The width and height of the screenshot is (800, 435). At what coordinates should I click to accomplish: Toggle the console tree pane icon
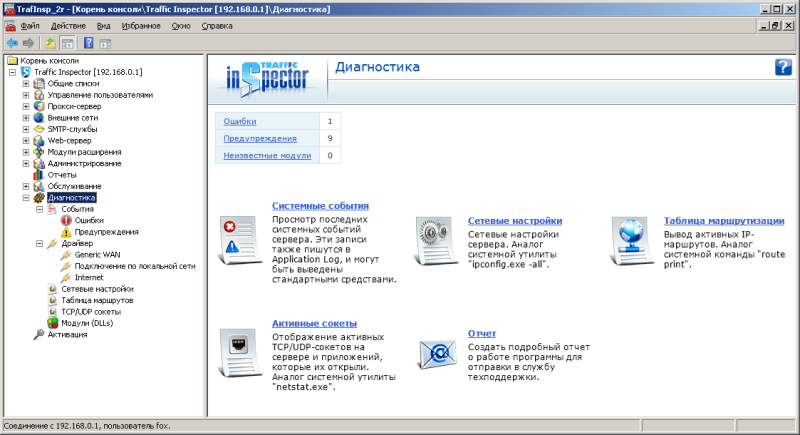[67, 43]
